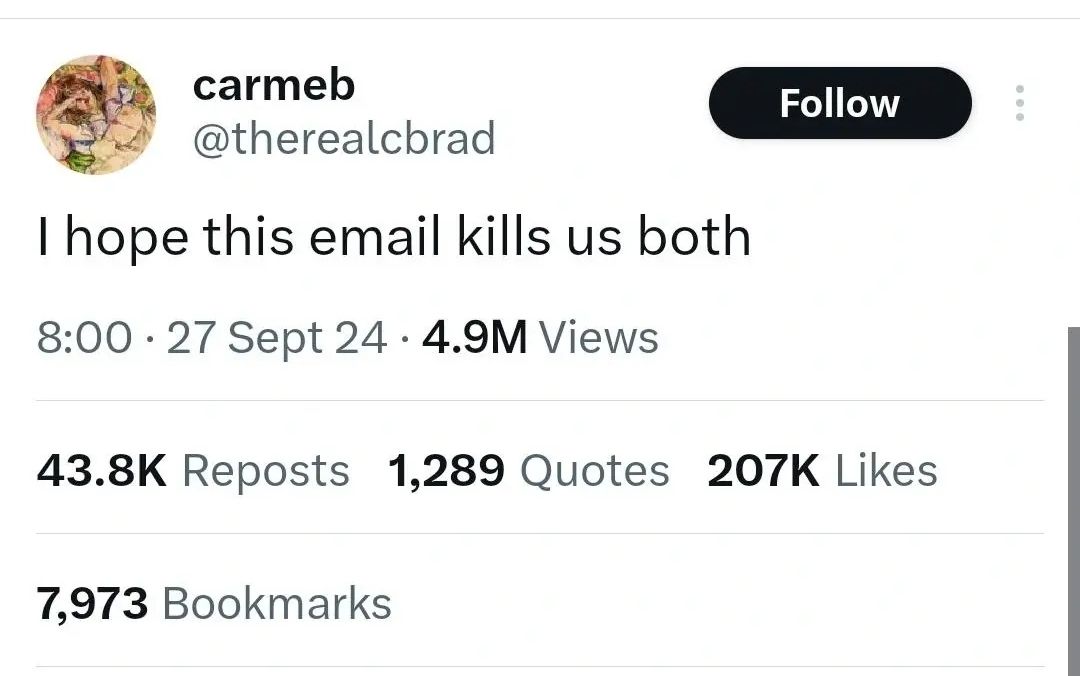
Task: Follow the account therealcbrad
Action: click(839, 103)
